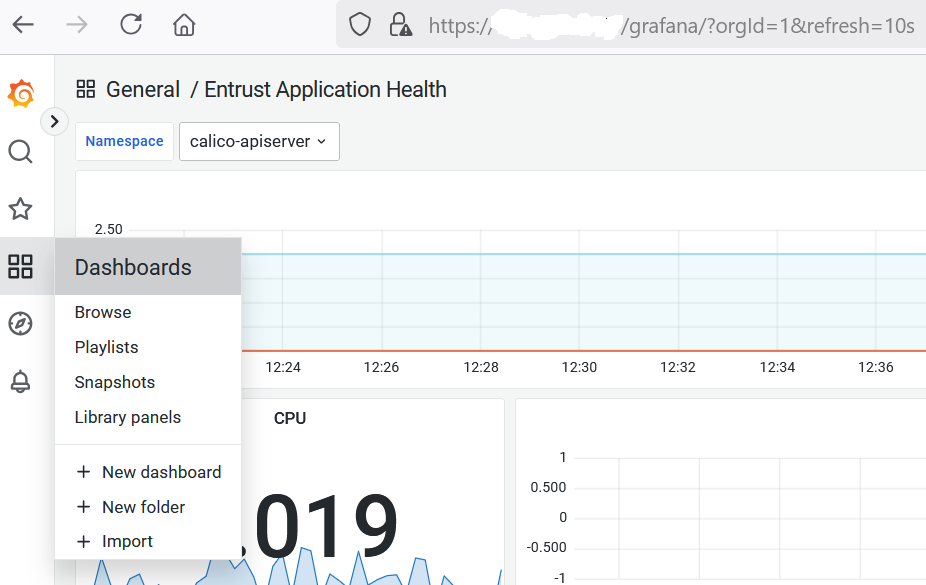The width and height of the screenshot is (926, 585).
Task: Click the browser address bar URL
Action: point(671,25)
